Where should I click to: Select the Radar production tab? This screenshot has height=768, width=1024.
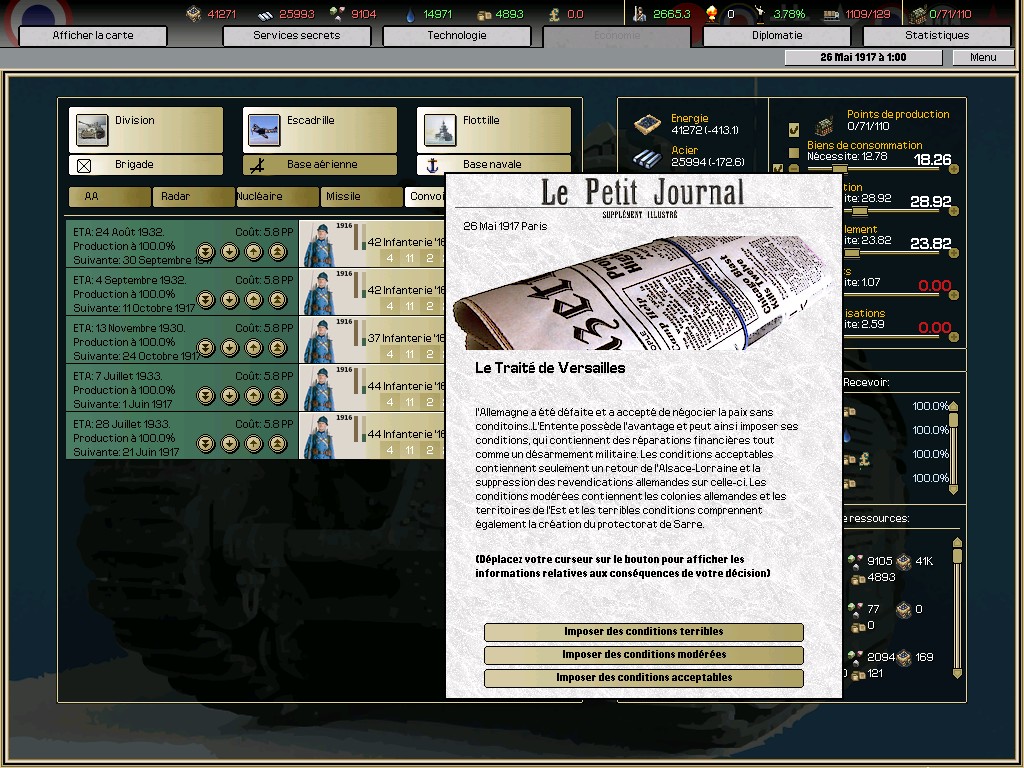tap(193, 197)
